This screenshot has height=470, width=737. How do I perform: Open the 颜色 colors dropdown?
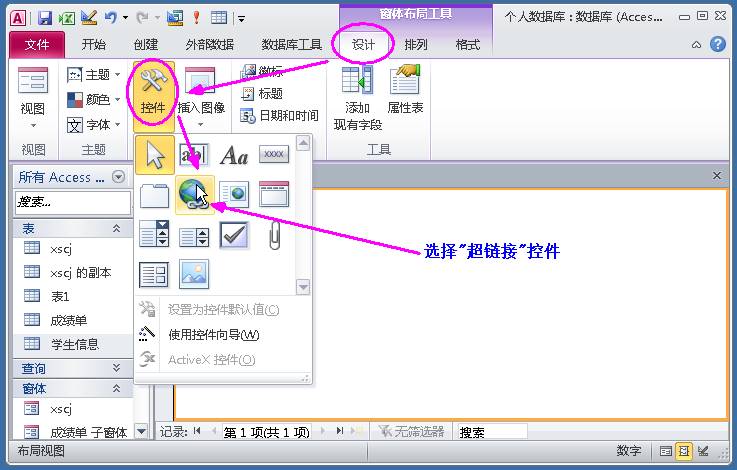click(94, 99)
